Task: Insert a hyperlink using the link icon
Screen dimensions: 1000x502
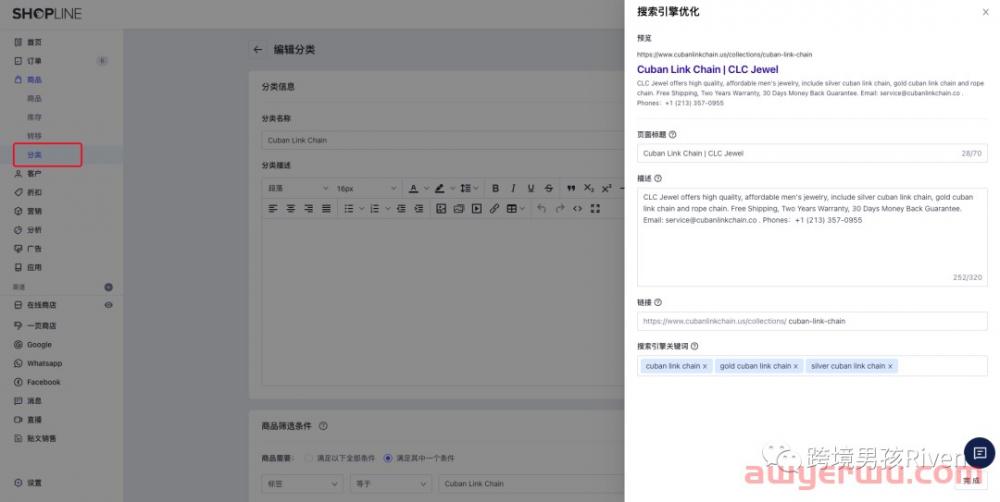Action: pos(494,208)
